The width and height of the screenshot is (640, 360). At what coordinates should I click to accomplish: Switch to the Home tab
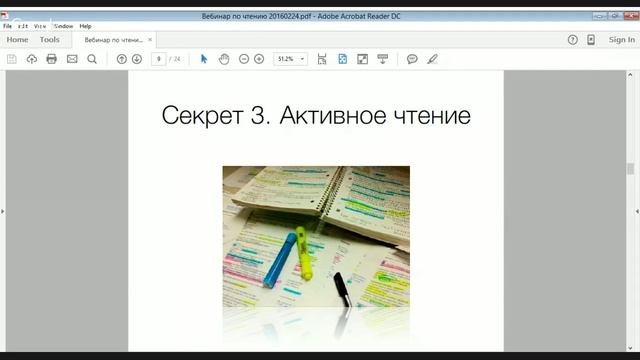click(x=18, y=40)
